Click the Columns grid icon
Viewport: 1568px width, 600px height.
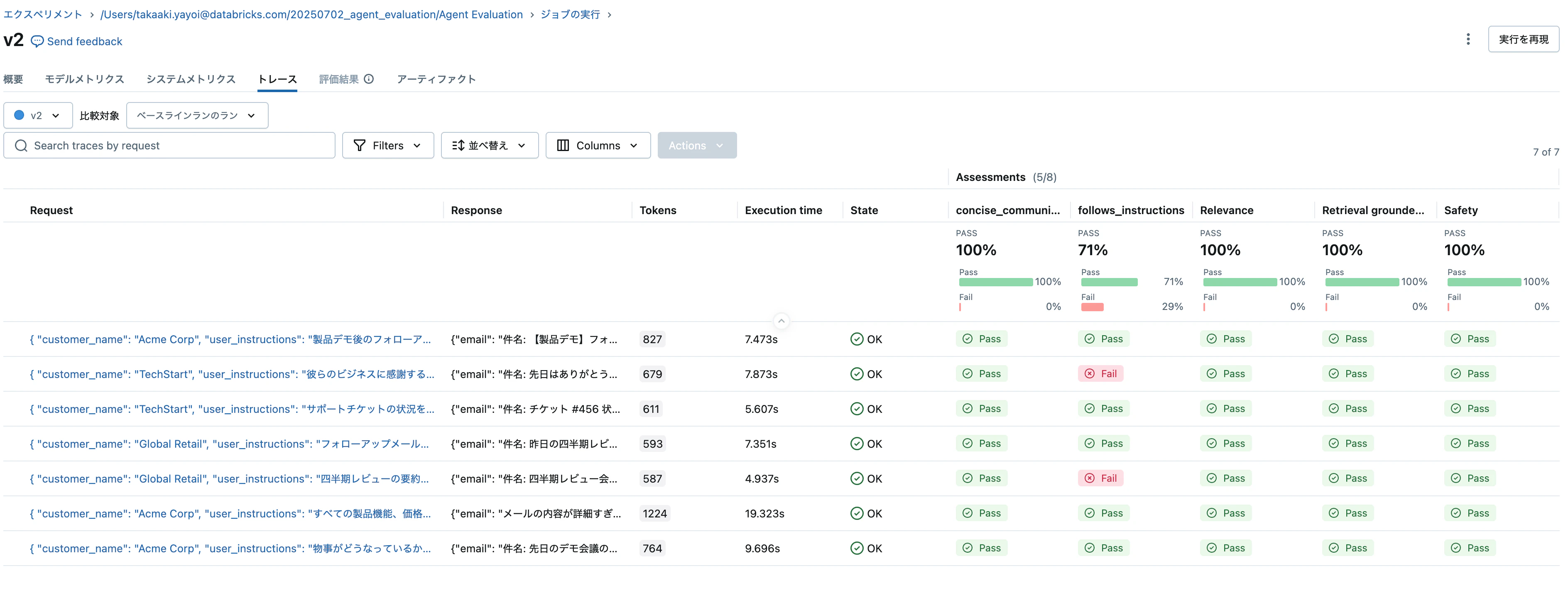click(x=563, y=146)
